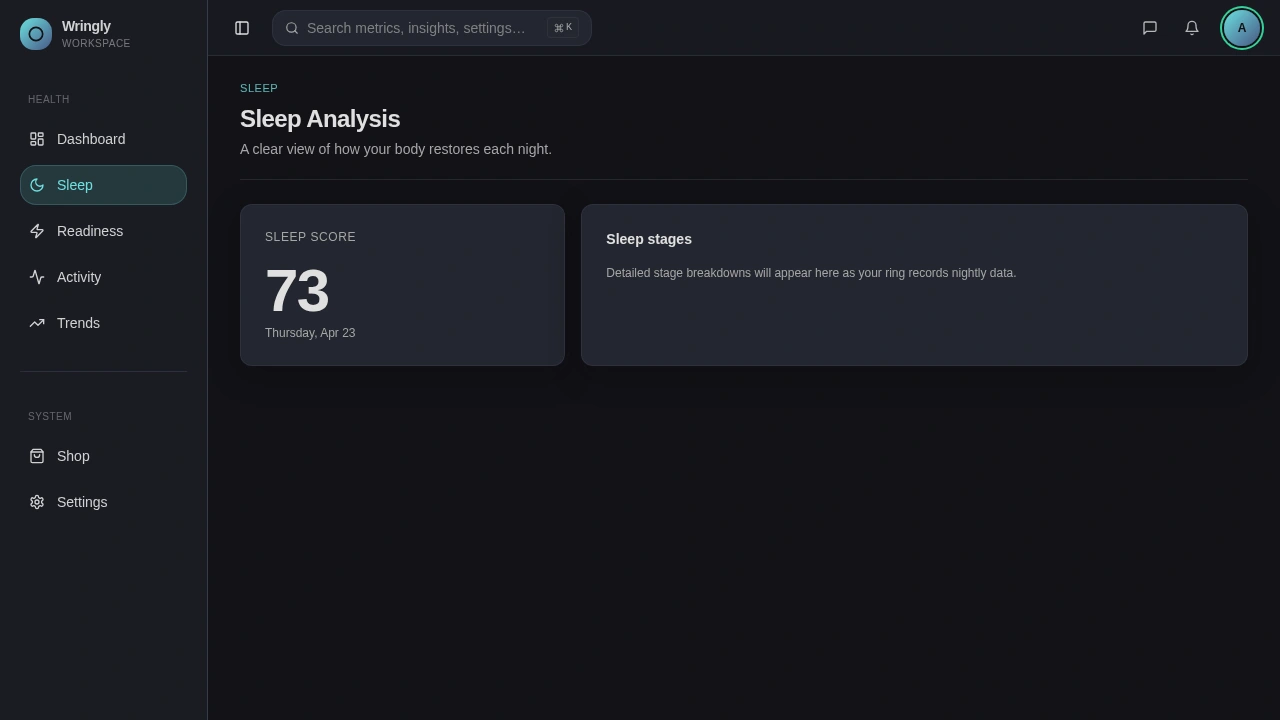Click the Sleep moon icon
The image size is (1280, 720).
(37, 185)
